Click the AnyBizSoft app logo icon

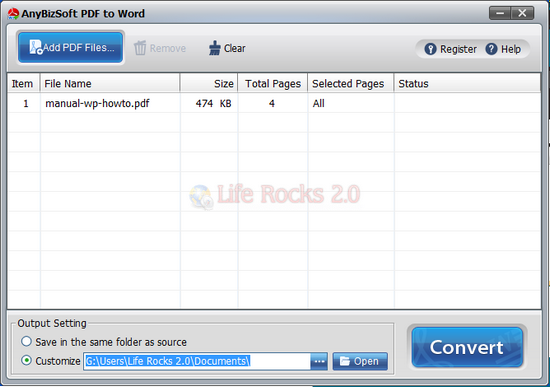point(13,14)
